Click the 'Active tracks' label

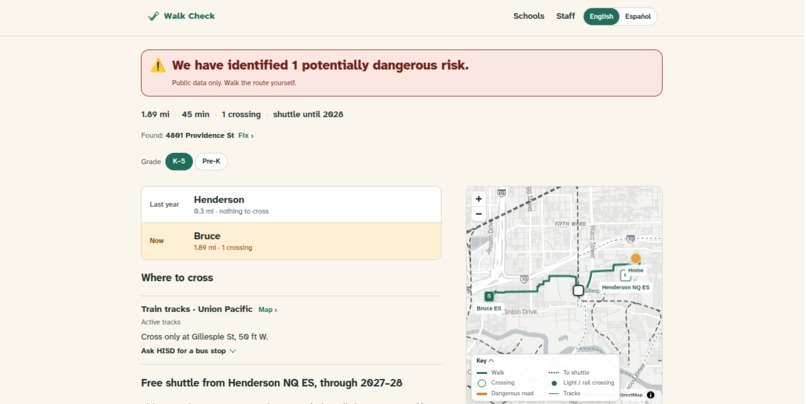pyautogui.click(x=161, y=322)
